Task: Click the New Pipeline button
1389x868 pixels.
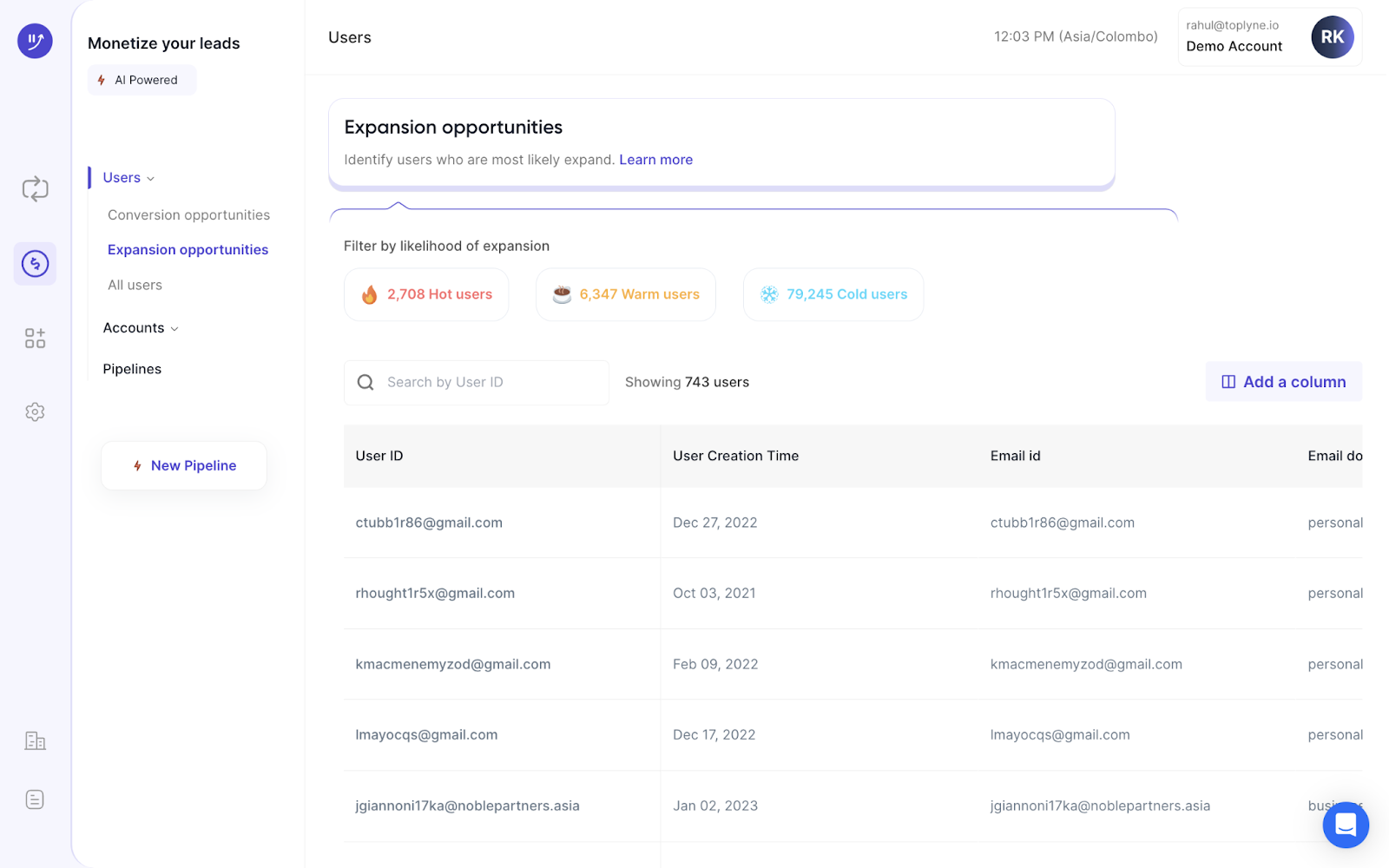Action: tap(184, 466)
